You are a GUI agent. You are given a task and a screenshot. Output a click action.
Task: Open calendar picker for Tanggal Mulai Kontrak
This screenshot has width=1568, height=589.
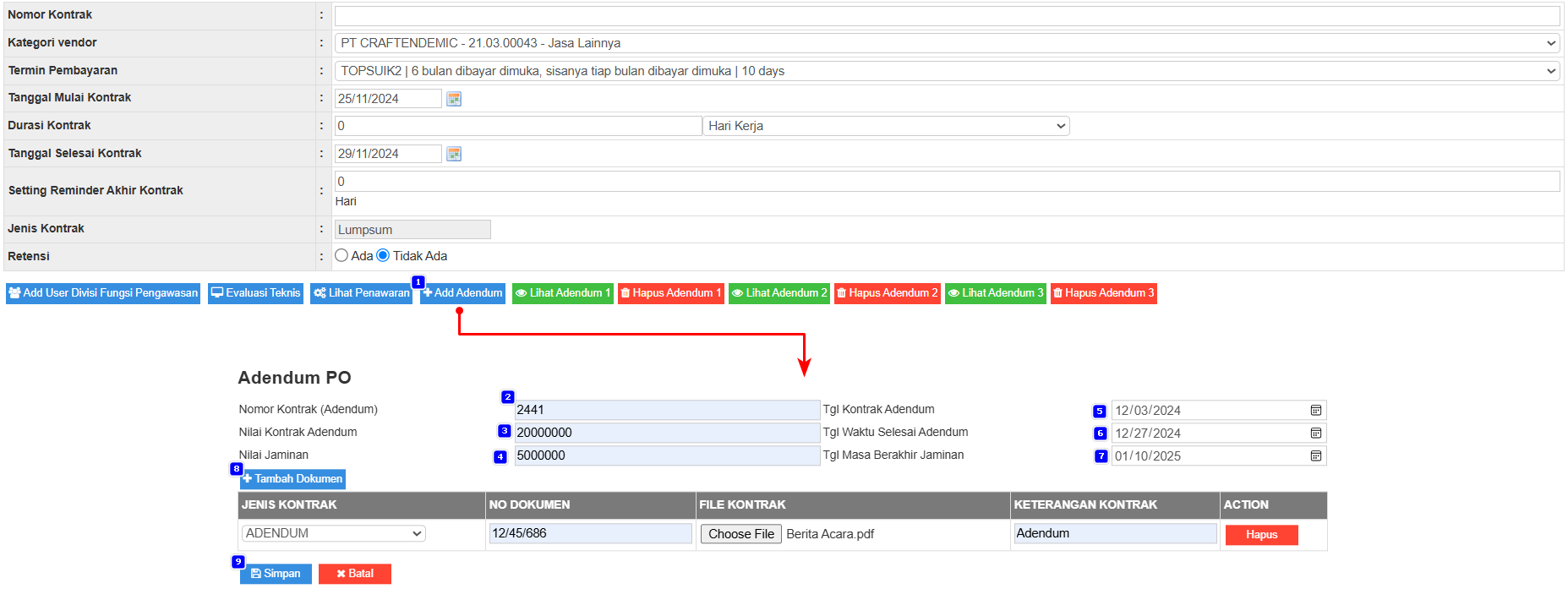[x=454, y=99]
